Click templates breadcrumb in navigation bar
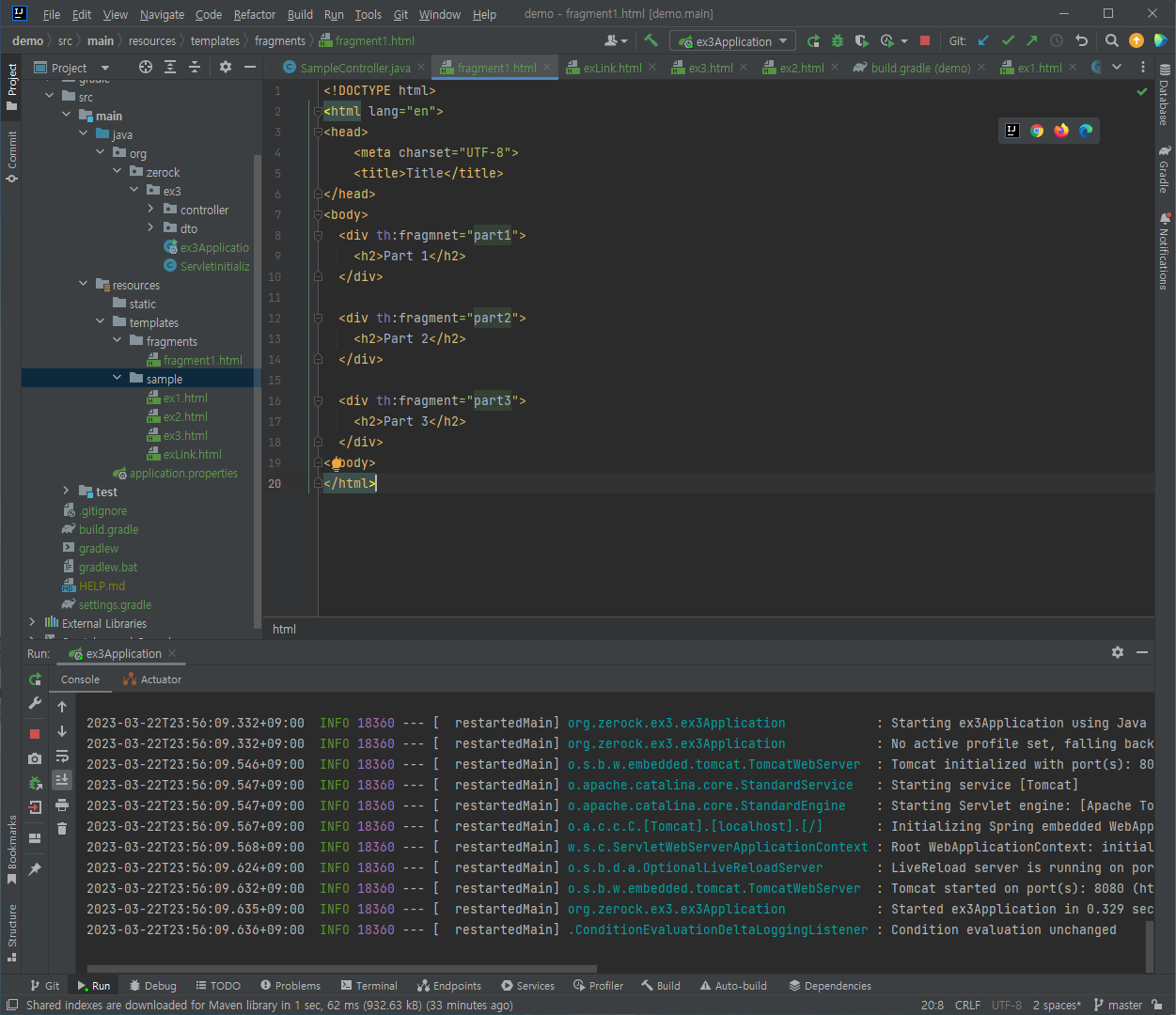 pos(215,40)
